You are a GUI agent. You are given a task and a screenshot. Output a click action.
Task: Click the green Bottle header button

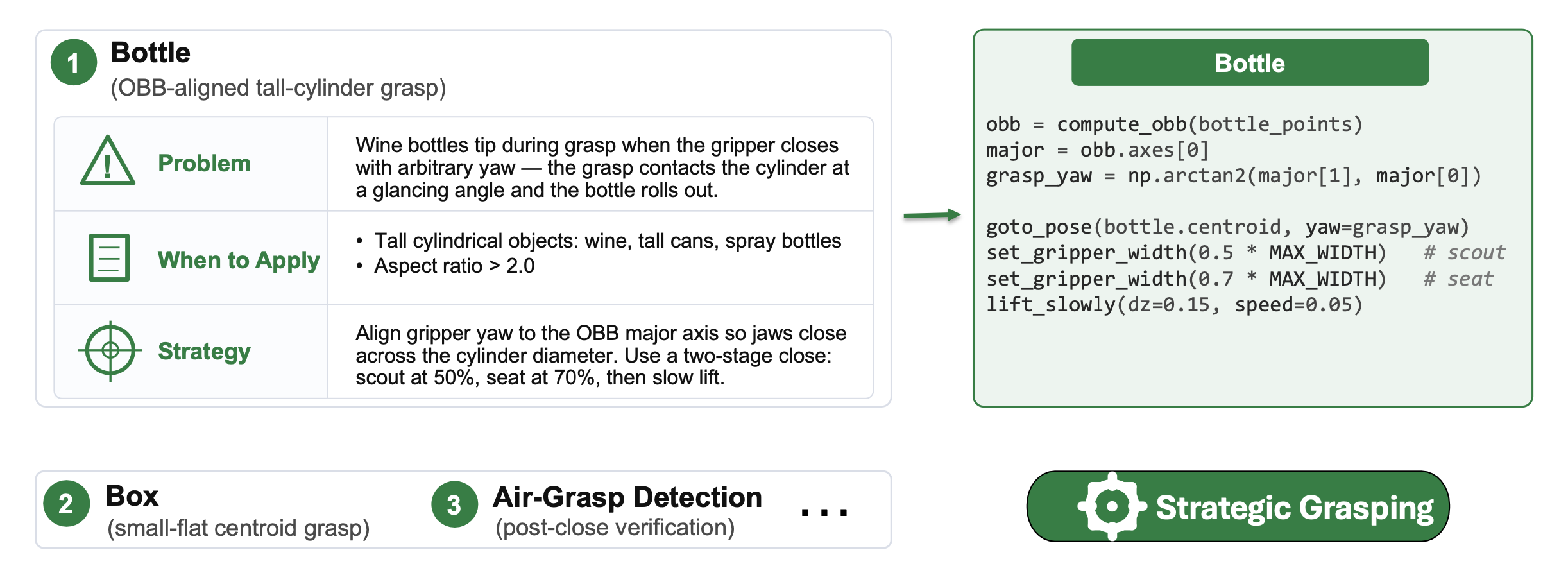[x=1250, y=62]
